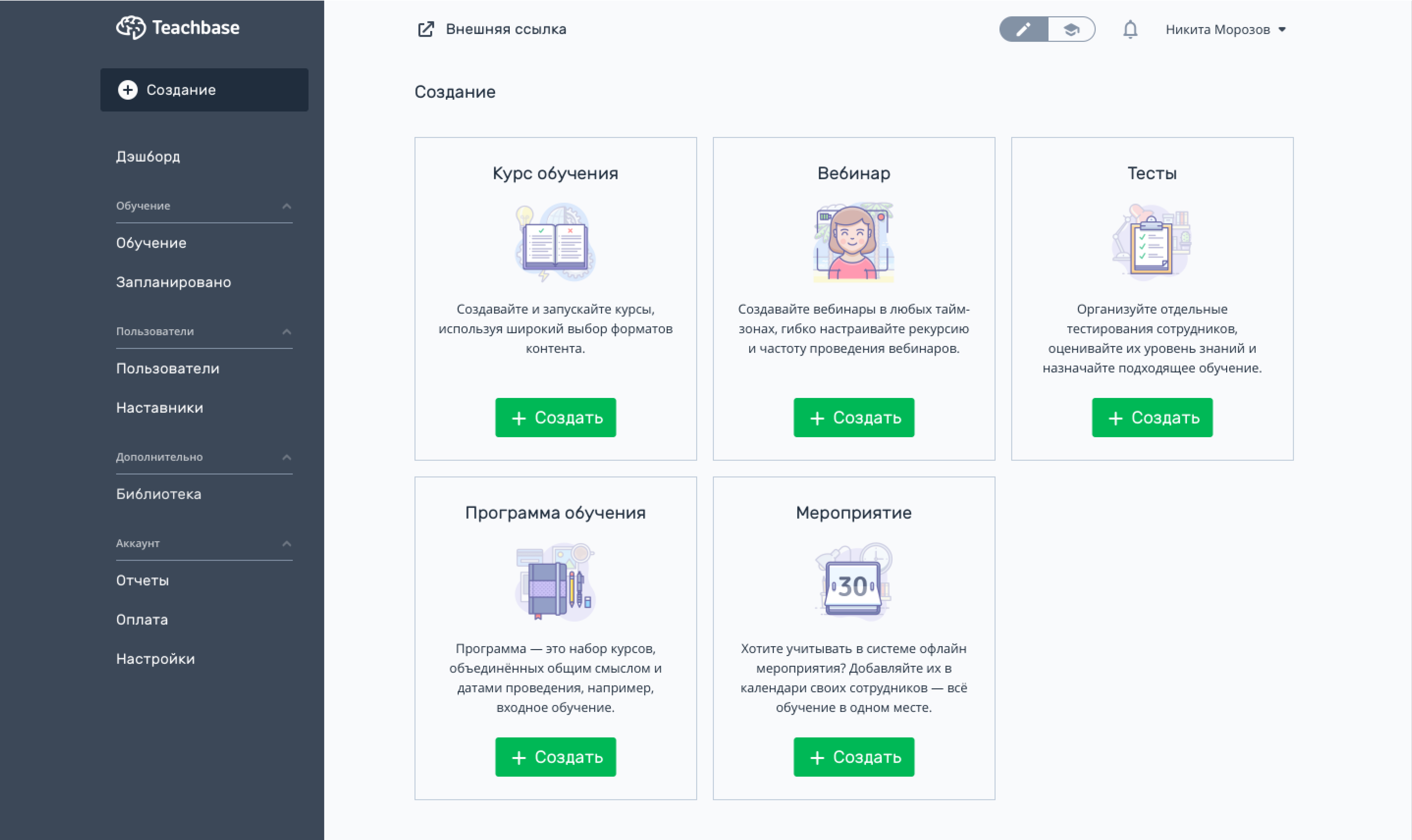Collapse the Обучение section in the sidebar
Viewport: 1412px width, 840px height.
(288, 206)
